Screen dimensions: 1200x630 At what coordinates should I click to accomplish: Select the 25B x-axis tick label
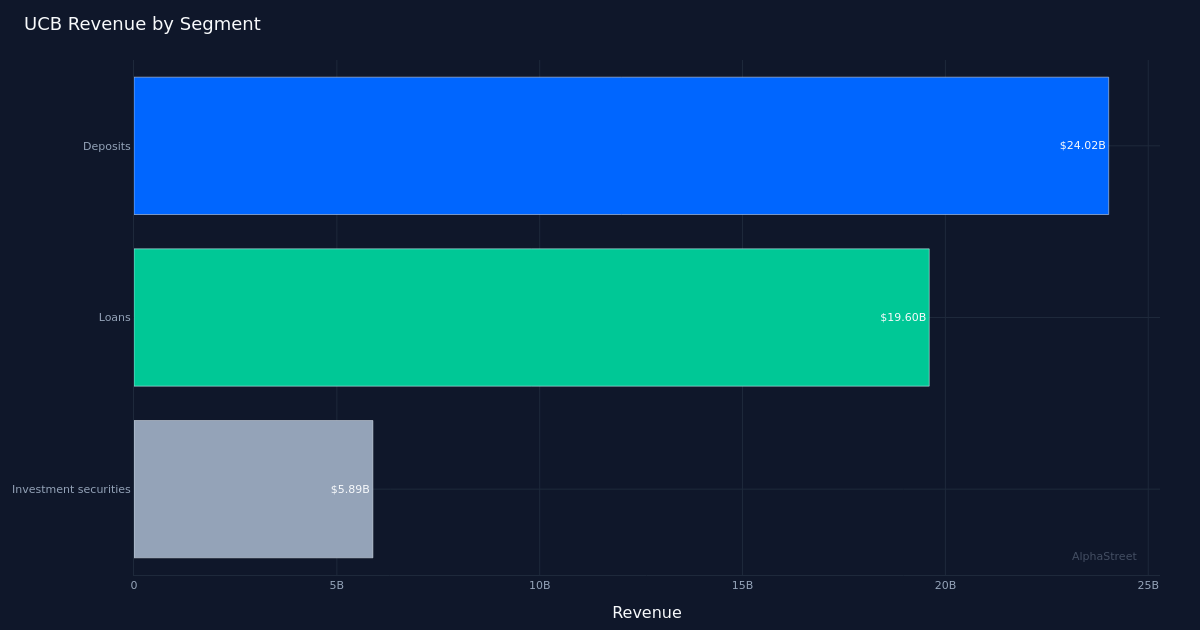[x=1148, y=586]
